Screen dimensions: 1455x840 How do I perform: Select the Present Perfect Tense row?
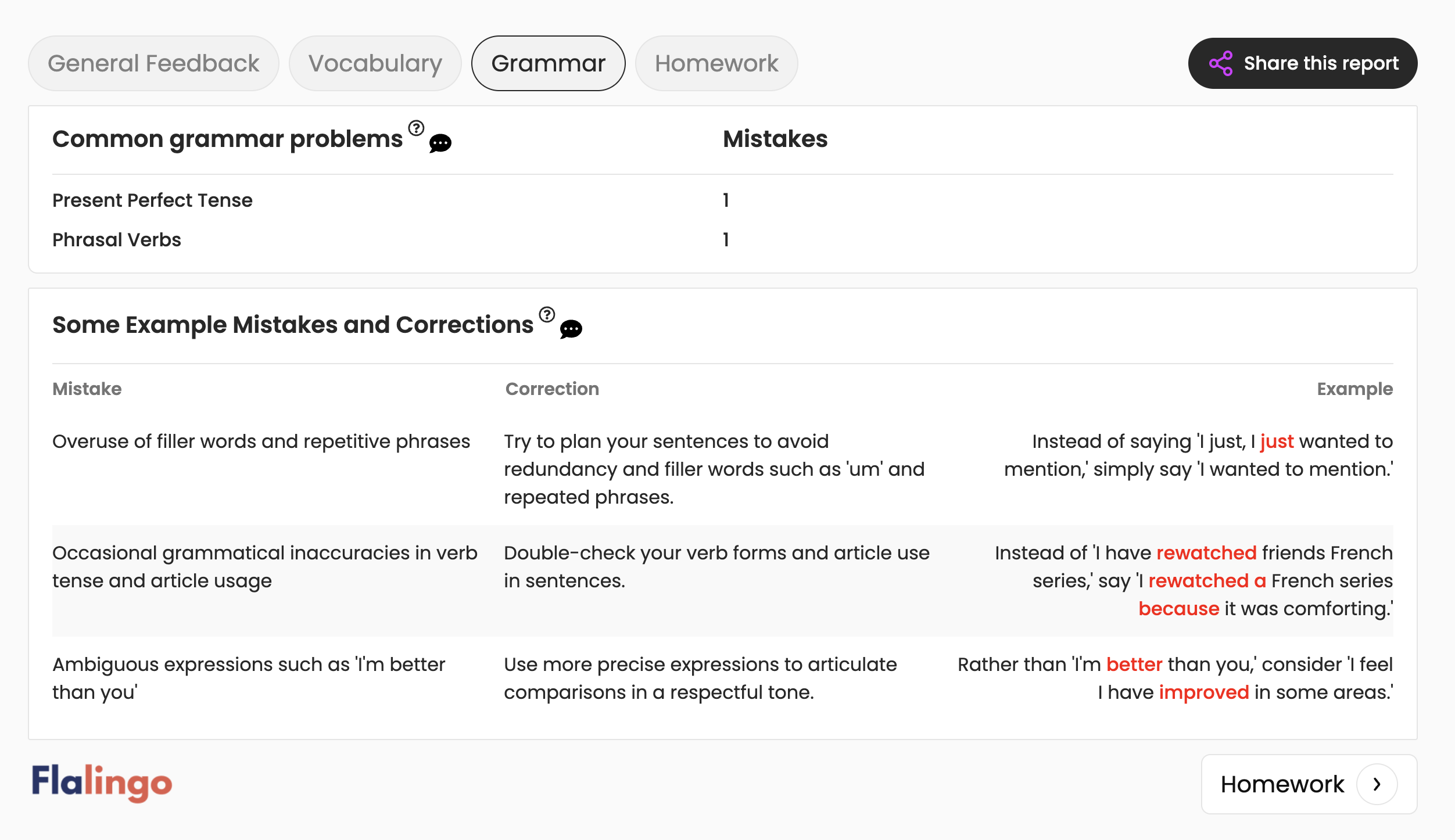tap(723, 200)
